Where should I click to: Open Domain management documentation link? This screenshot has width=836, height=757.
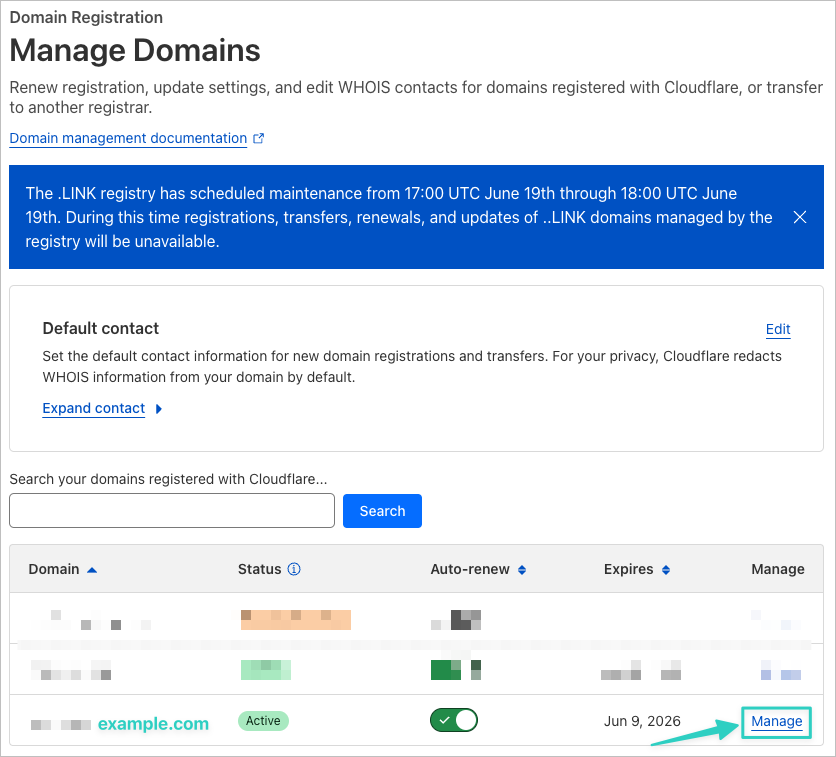[128, 139]
